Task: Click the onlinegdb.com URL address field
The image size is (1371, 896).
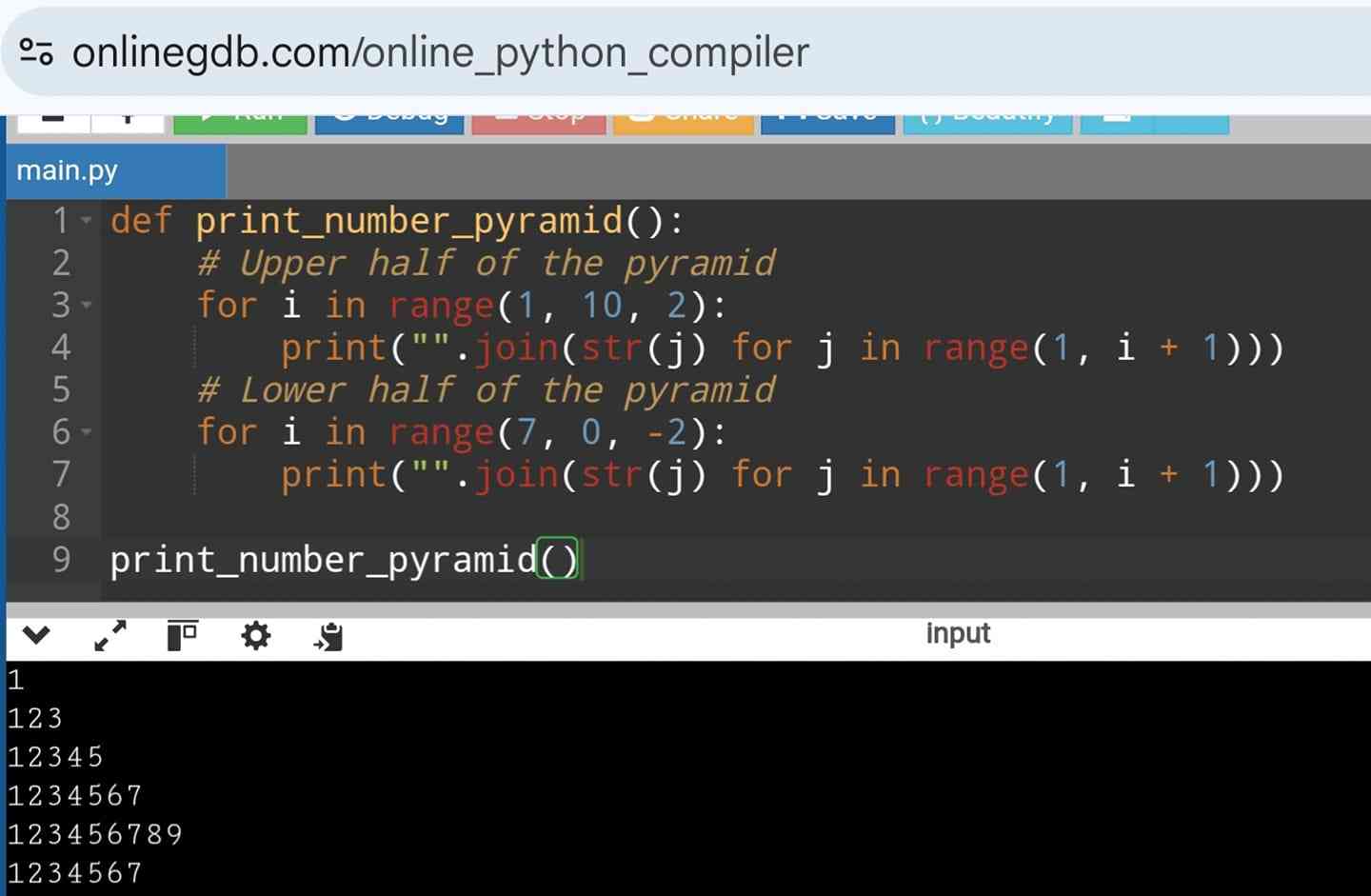Action: [x=440, y=52]
